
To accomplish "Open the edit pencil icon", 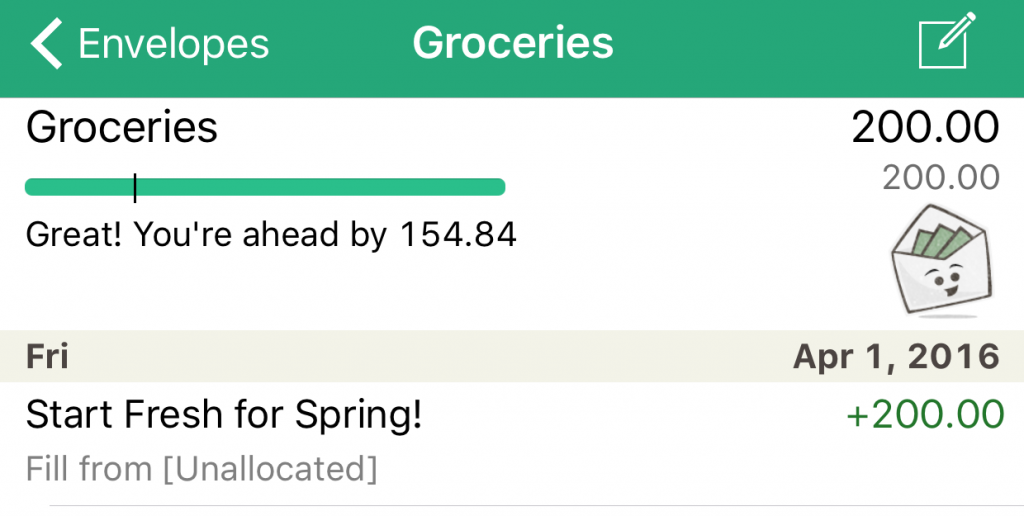I will [947, 39].
